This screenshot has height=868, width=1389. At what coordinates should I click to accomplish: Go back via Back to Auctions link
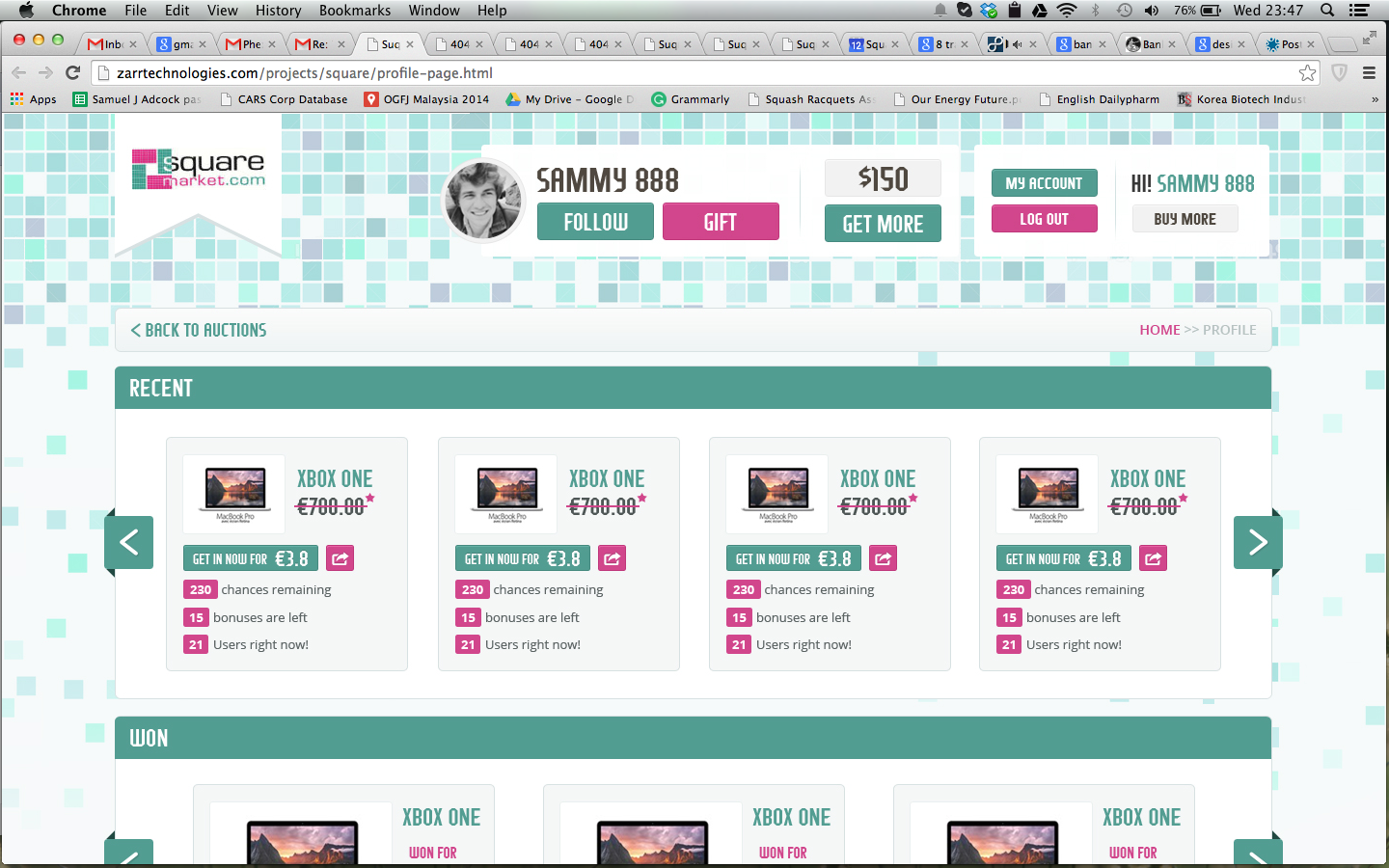click(x=199, y=330)
